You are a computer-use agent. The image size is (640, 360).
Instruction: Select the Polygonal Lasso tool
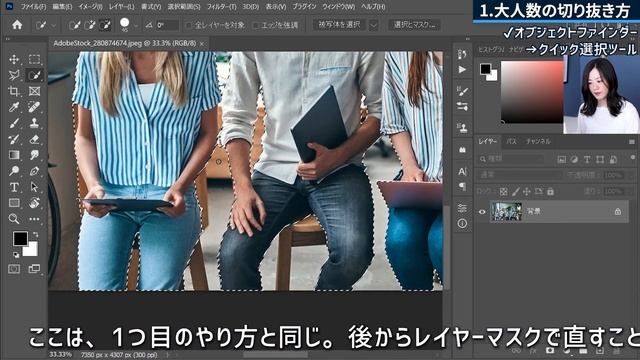(14, 75)
